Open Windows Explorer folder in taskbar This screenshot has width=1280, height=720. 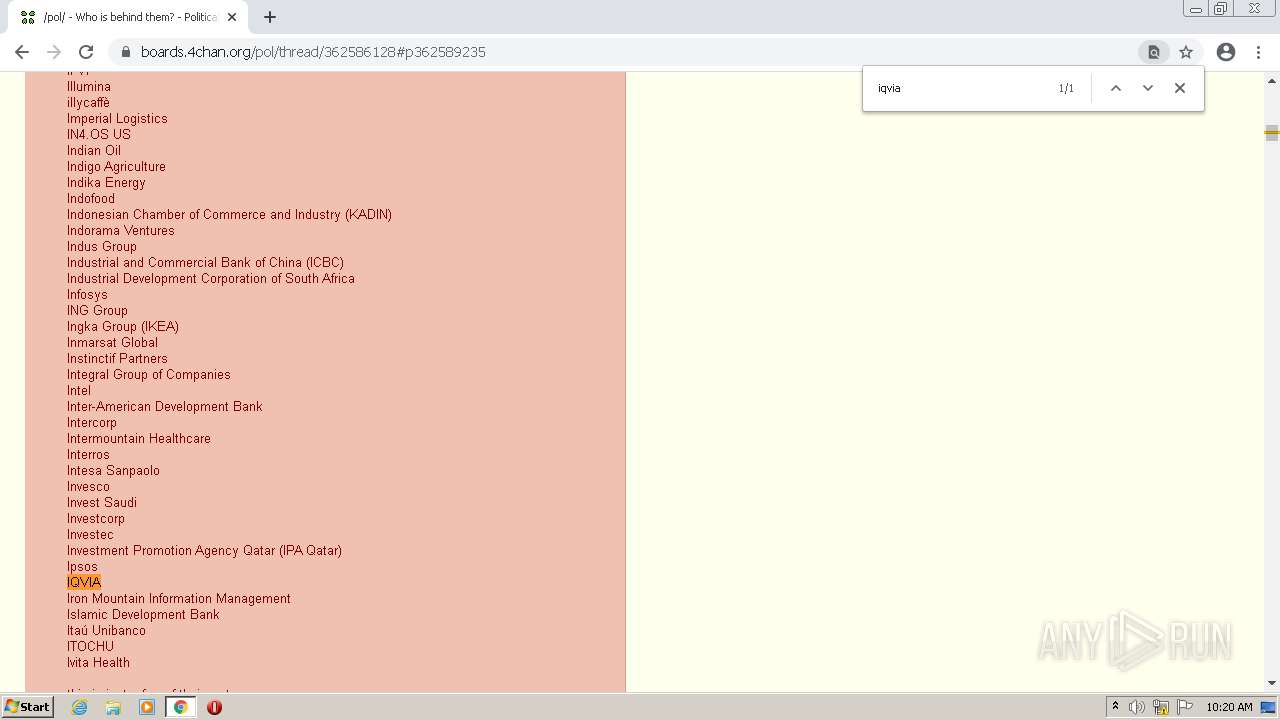coord(113,707)
